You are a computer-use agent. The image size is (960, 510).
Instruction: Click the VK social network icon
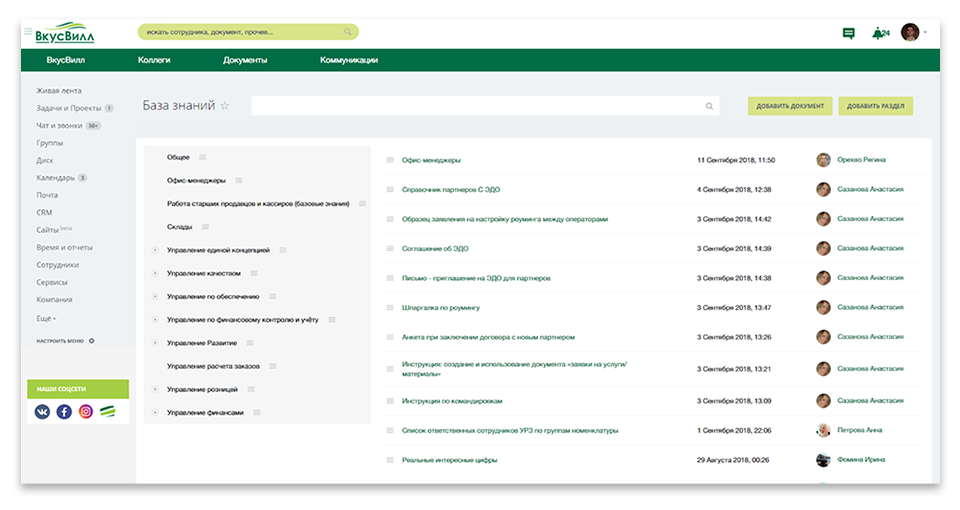click(42, 411)
